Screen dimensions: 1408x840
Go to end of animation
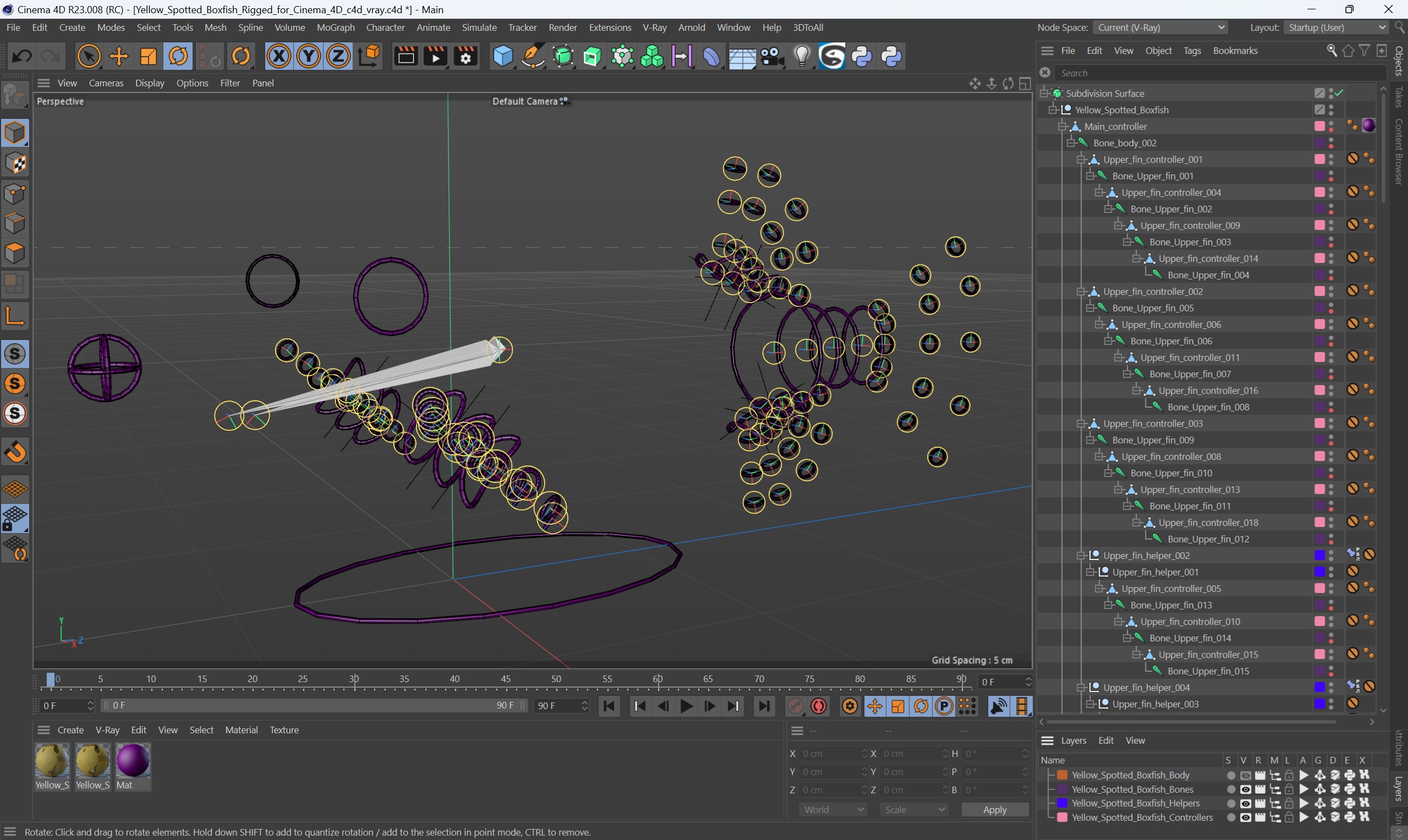pyautogui.click(x=764, y=706)
